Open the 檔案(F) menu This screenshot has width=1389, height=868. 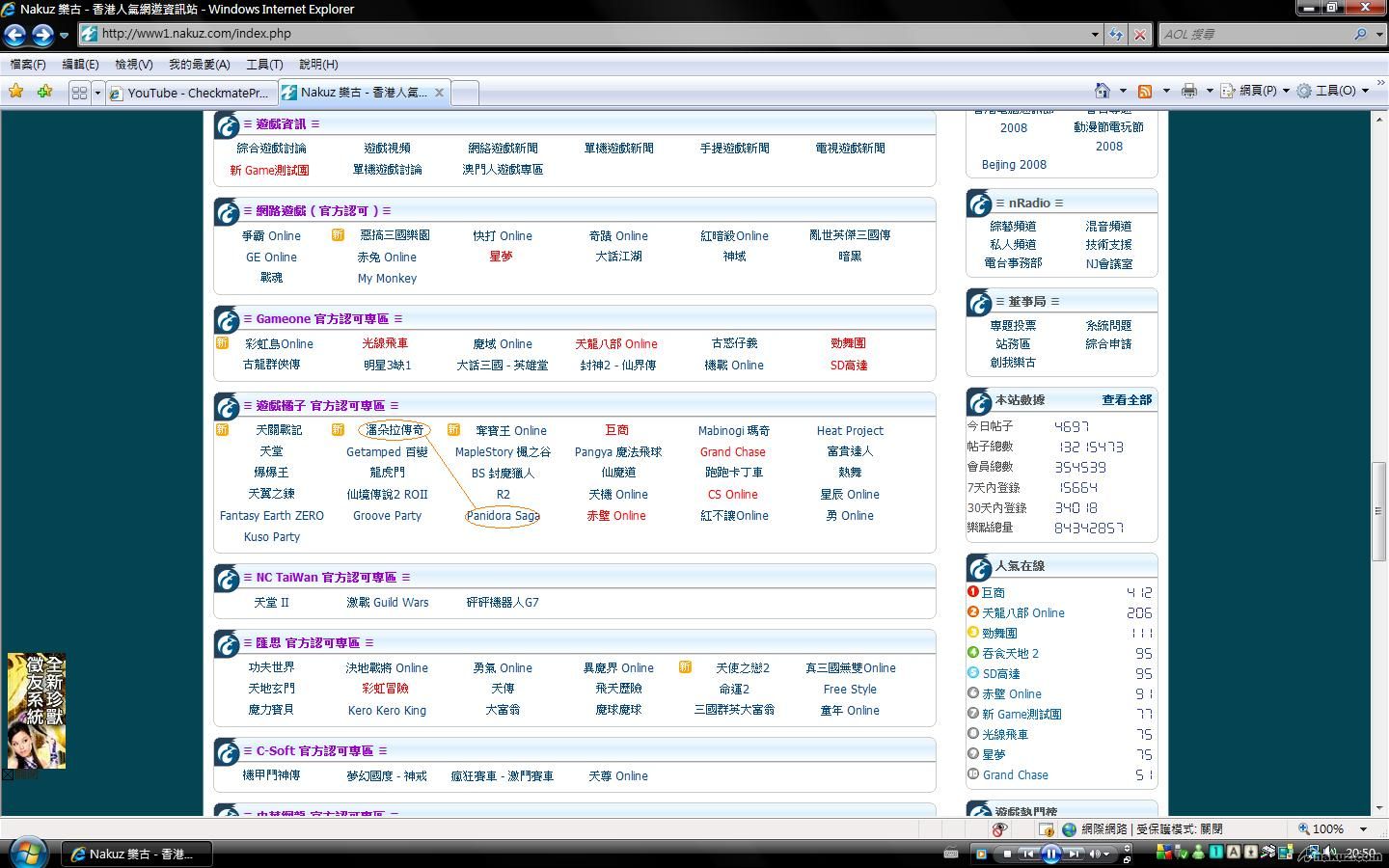(28, 65)
